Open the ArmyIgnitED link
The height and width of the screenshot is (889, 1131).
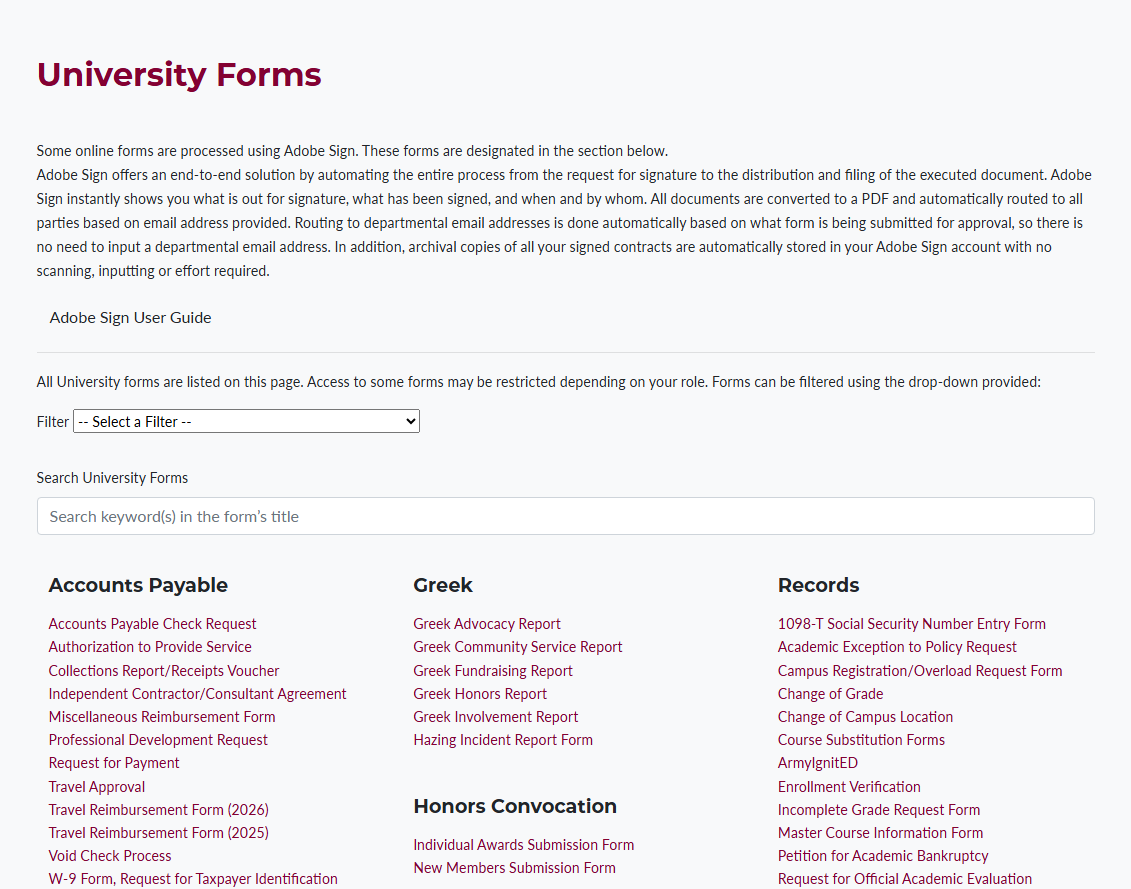[x=817, y=762]
